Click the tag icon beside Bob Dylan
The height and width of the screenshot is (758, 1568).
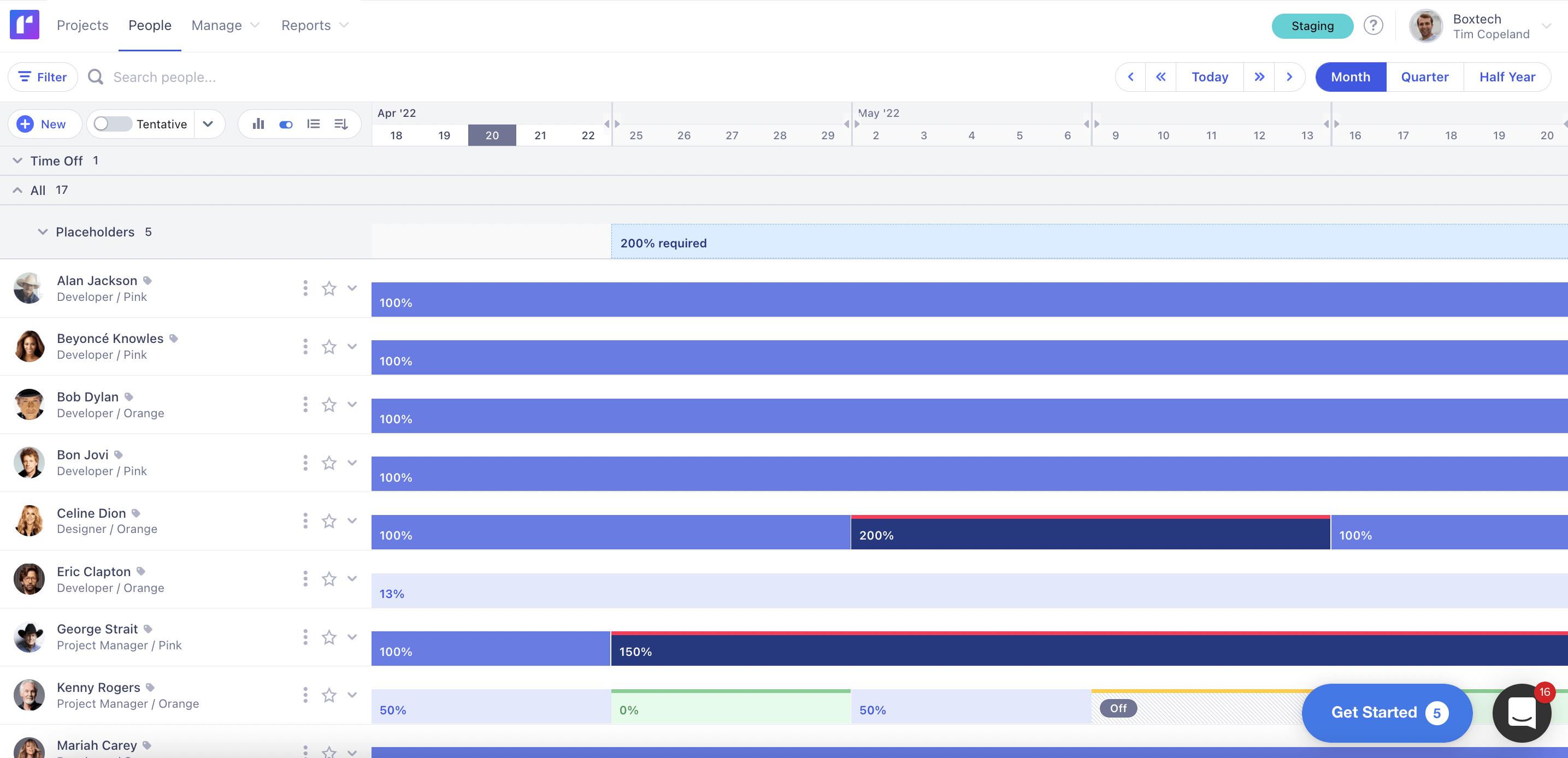pyautogui.click(x=129, y=396)
